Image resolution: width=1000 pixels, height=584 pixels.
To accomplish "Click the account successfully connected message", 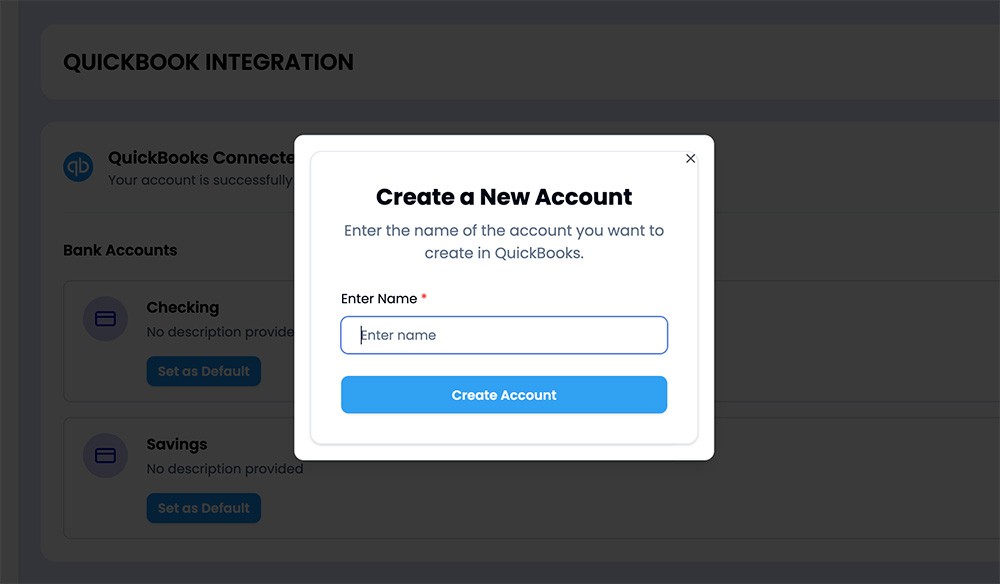I will (200, 180).
